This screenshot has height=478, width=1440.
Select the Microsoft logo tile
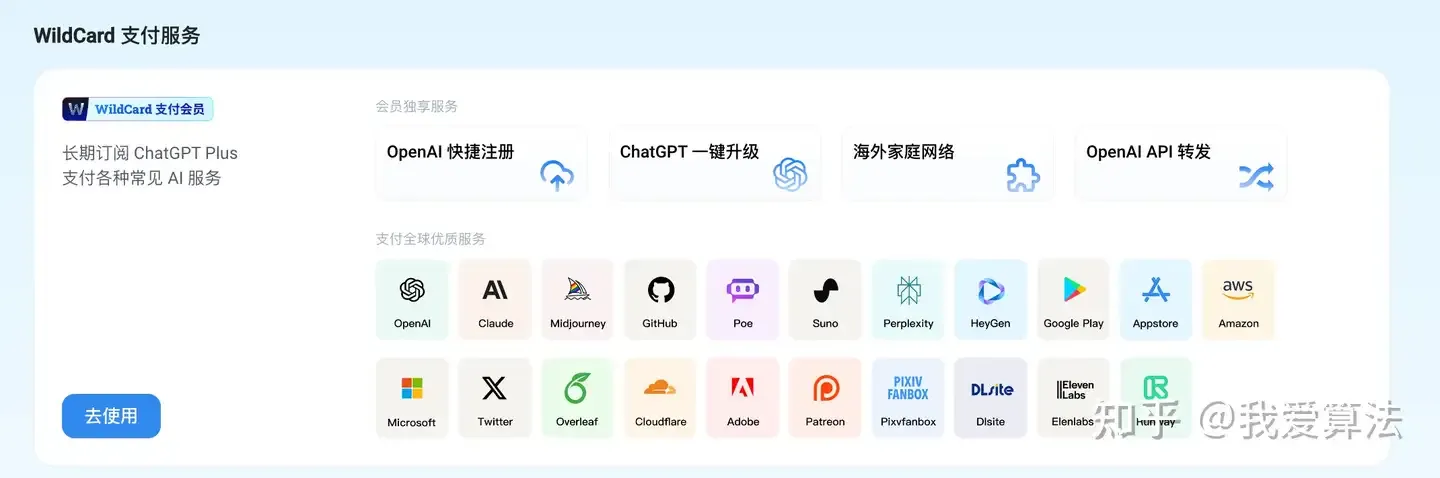pos(412,398)
